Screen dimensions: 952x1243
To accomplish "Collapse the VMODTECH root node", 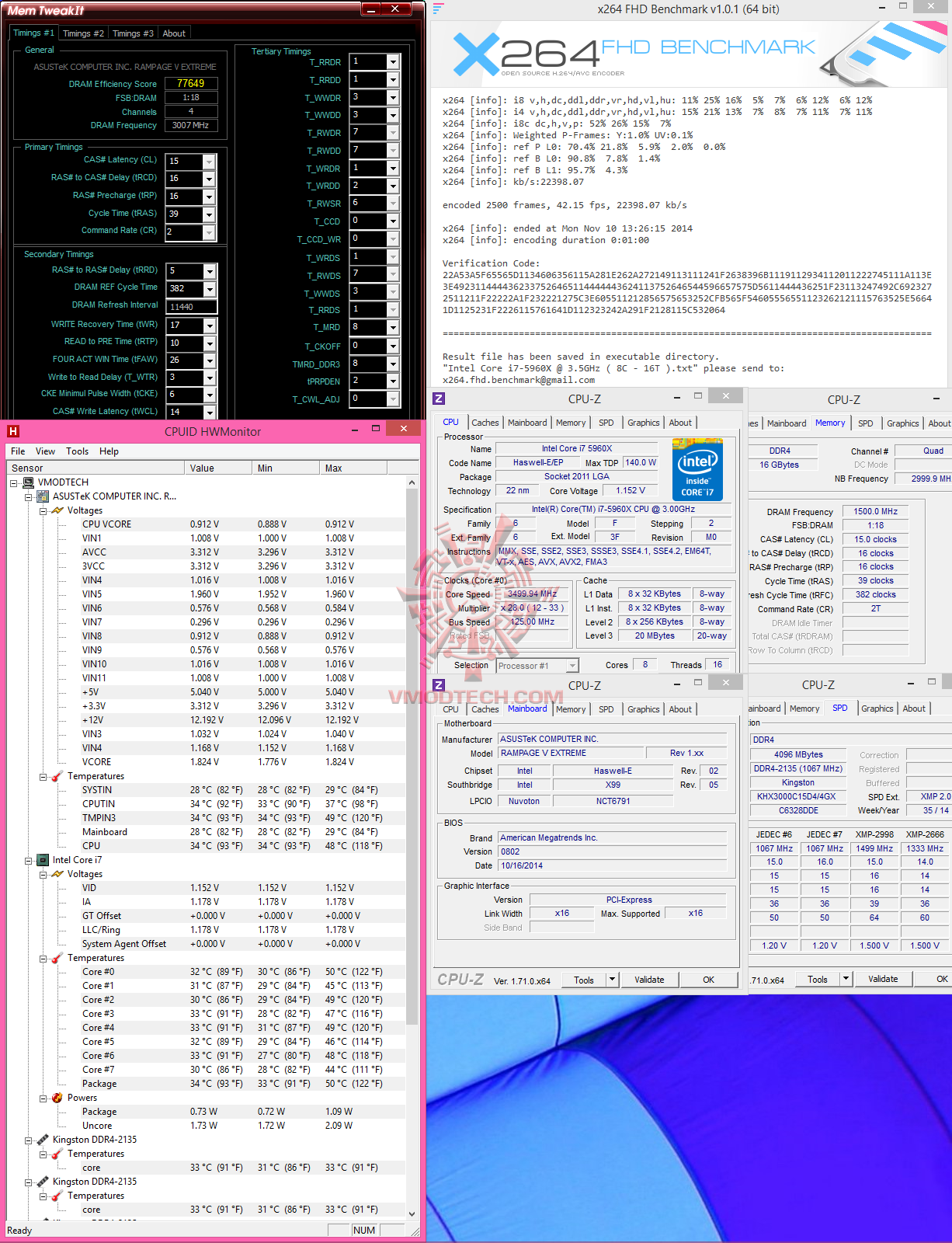I will [14, 482].
